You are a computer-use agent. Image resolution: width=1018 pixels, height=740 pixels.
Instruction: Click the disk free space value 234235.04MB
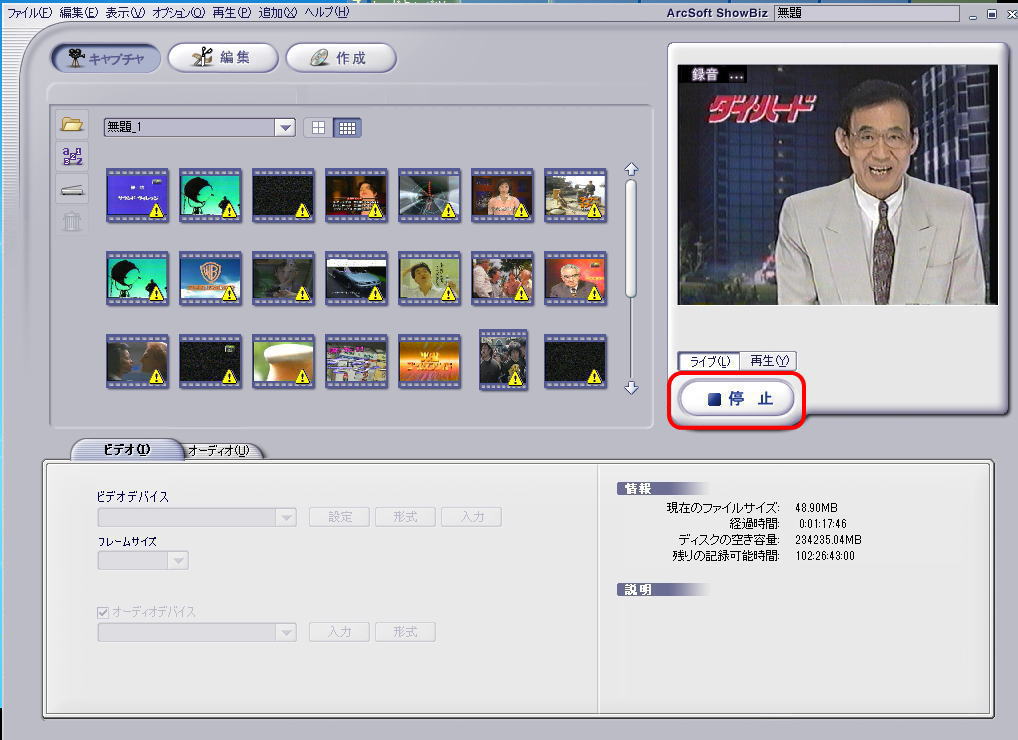pos(828,540)
